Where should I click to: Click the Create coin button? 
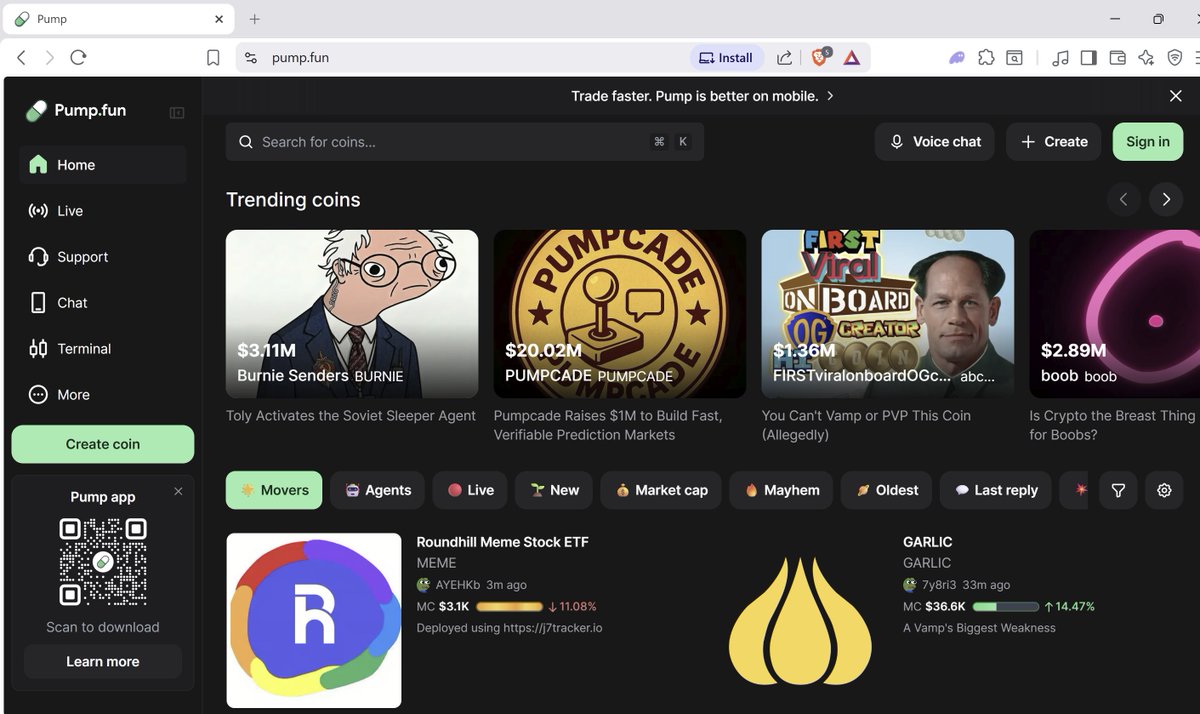102,444
